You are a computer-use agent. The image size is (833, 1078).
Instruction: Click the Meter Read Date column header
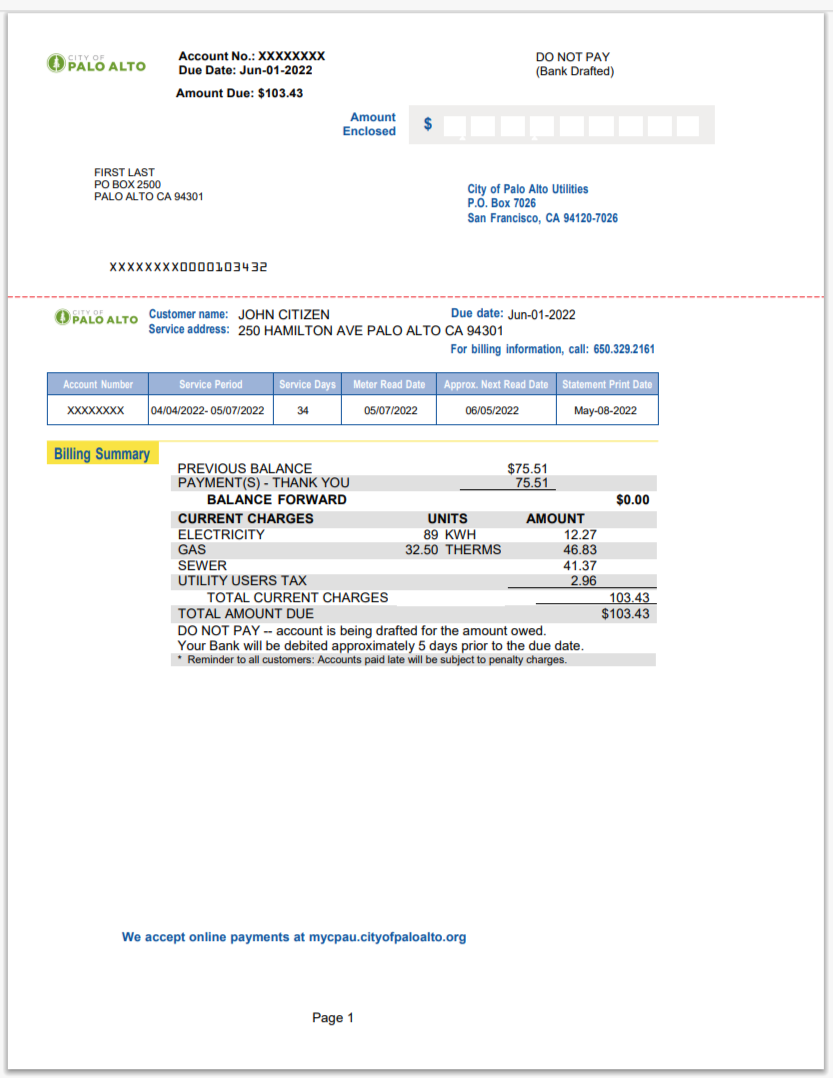(x=389, y=384)
